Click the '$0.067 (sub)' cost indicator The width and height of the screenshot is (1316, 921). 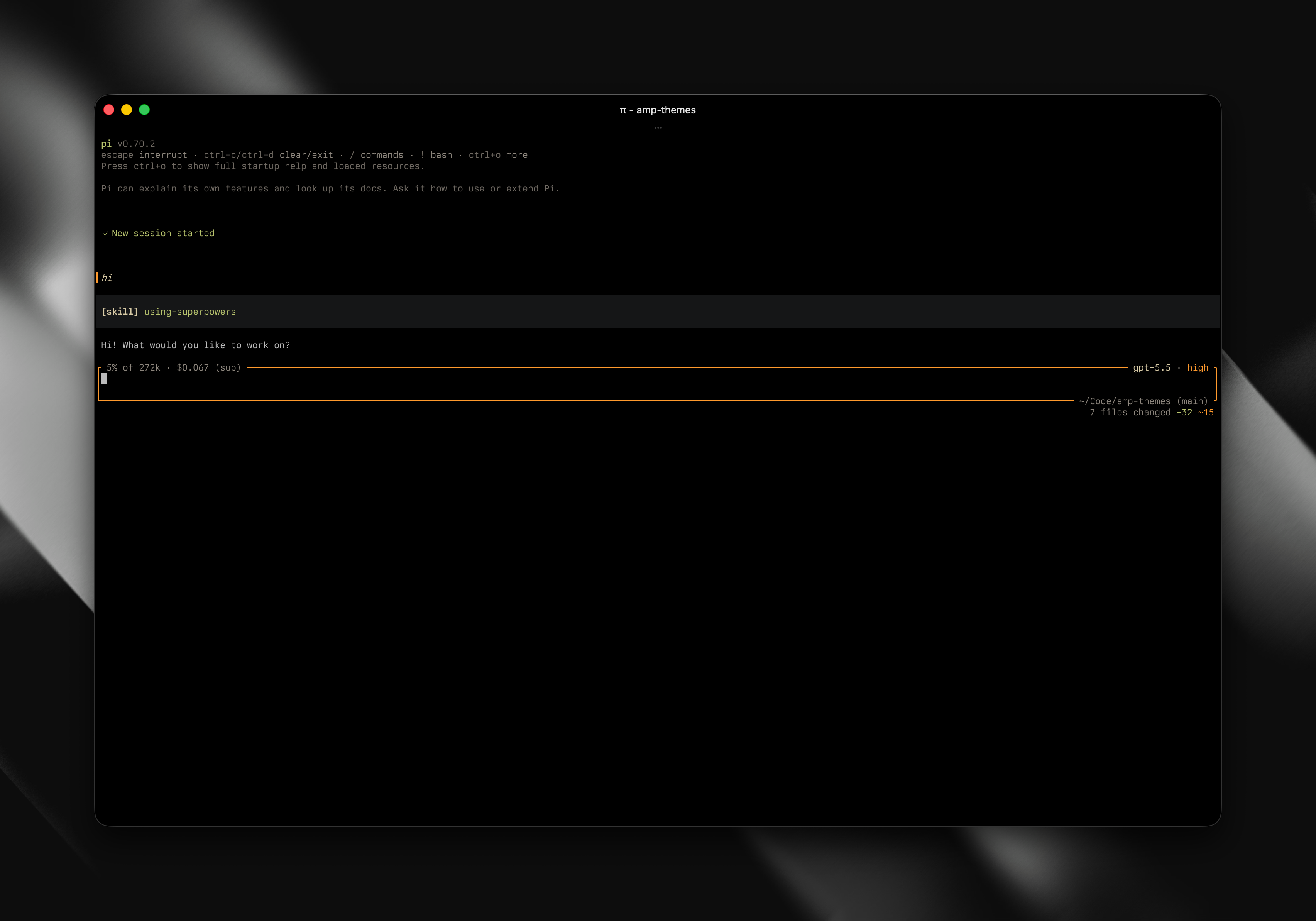coord(209,367)
